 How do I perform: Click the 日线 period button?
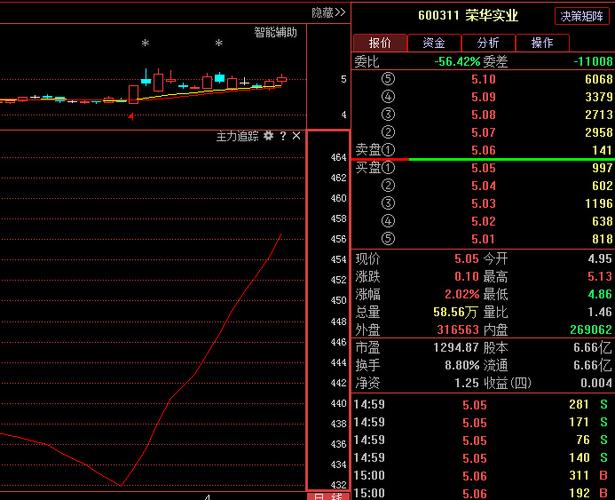tap(328, 496)
